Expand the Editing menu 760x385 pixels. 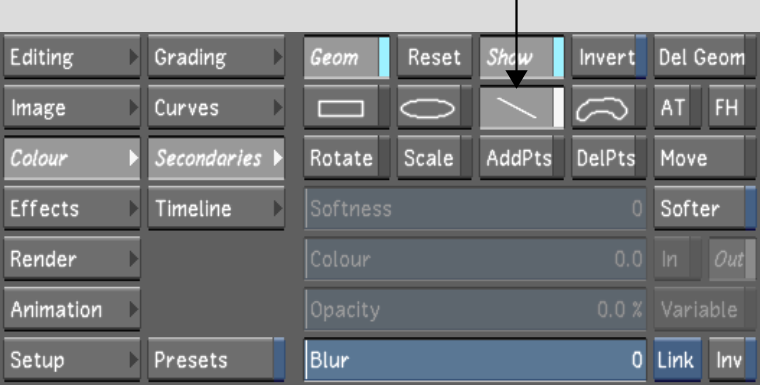point(72,57)
